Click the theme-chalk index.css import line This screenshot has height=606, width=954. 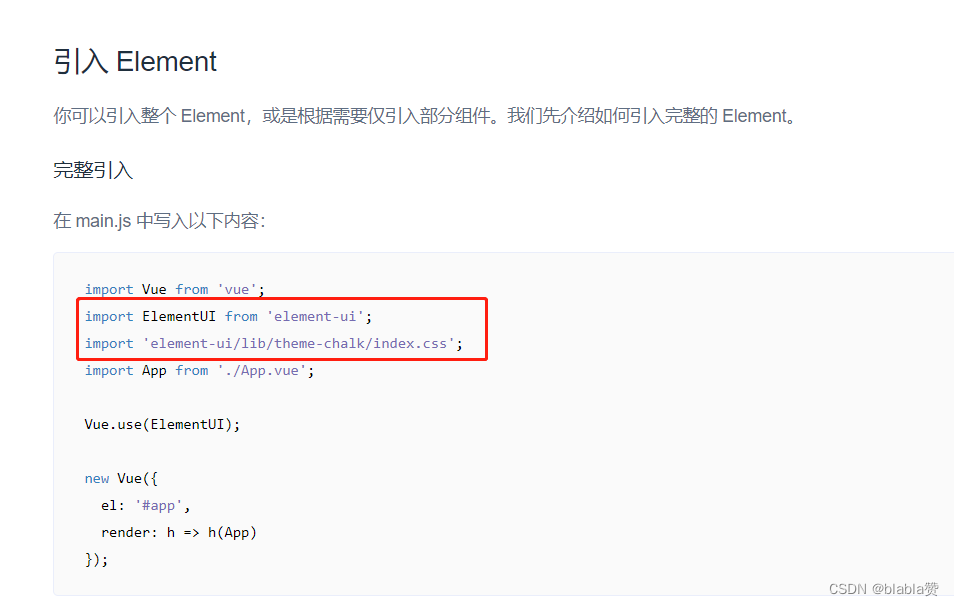[274, 344]
